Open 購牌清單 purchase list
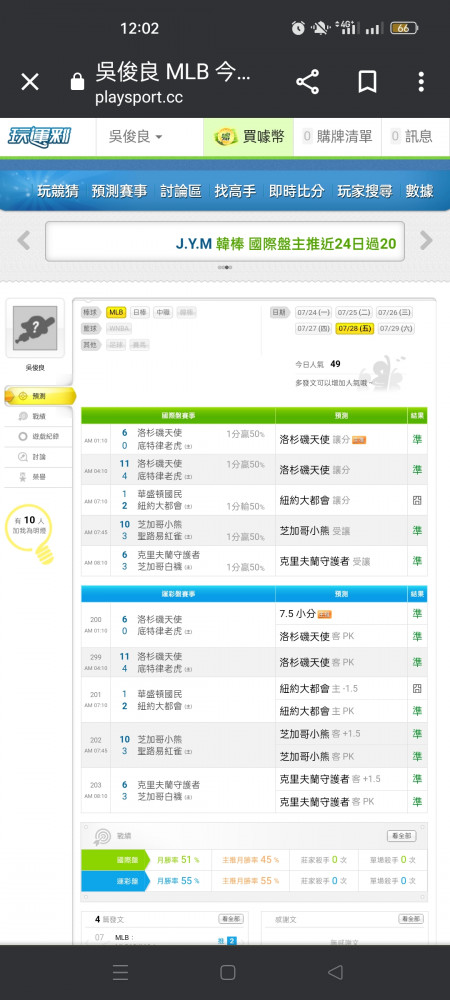The image size is (450, 1000). coord(337,136)
